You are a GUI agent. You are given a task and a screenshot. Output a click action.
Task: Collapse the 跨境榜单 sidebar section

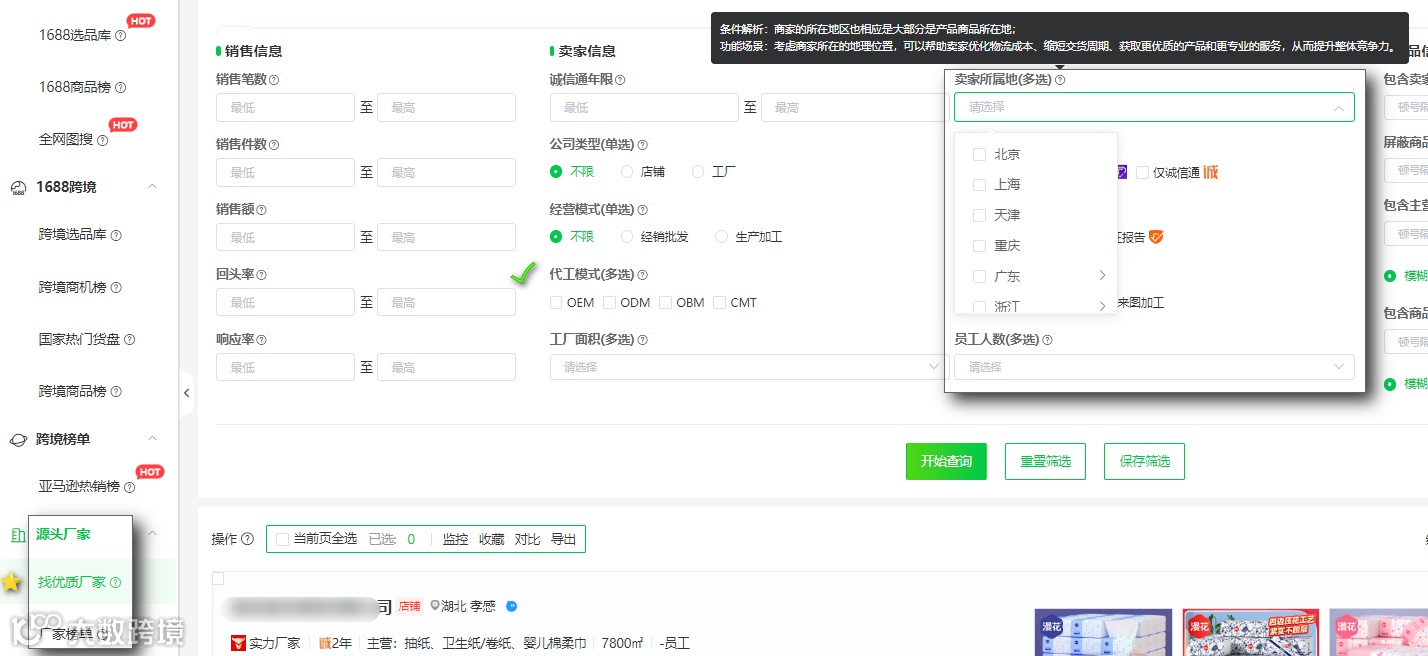coord(152,439)
